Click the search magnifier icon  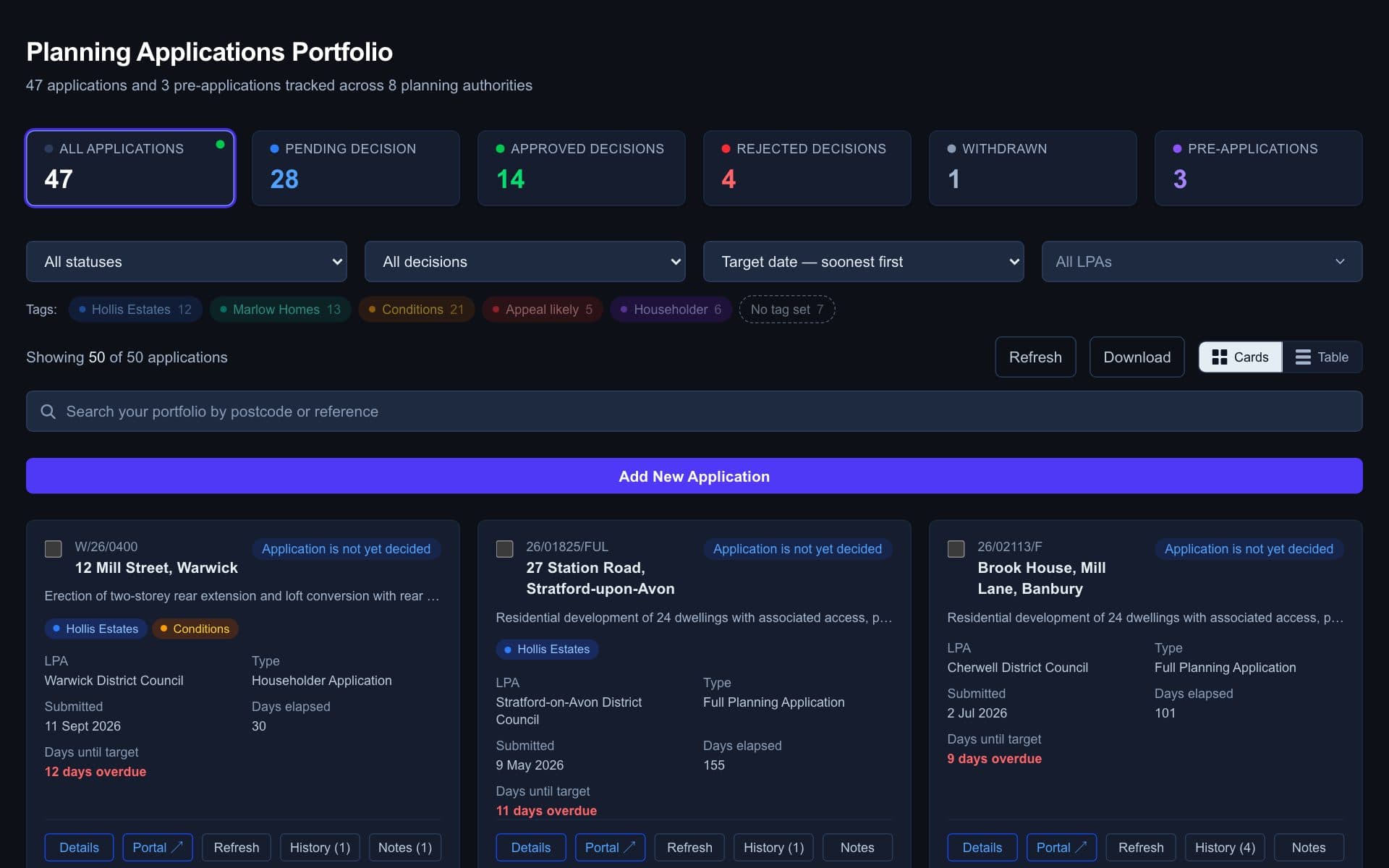pyautogui.click(x=48, y=412)
